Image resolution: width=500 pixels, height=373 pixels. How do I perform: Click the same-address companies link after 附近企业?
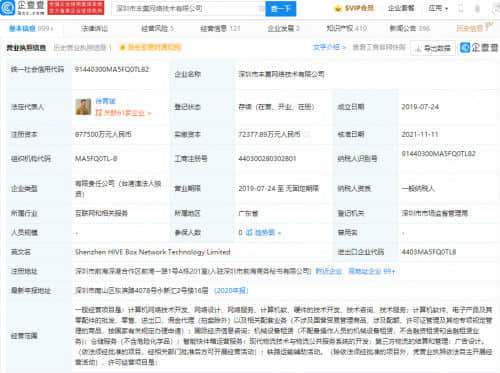tap(372, 271)
